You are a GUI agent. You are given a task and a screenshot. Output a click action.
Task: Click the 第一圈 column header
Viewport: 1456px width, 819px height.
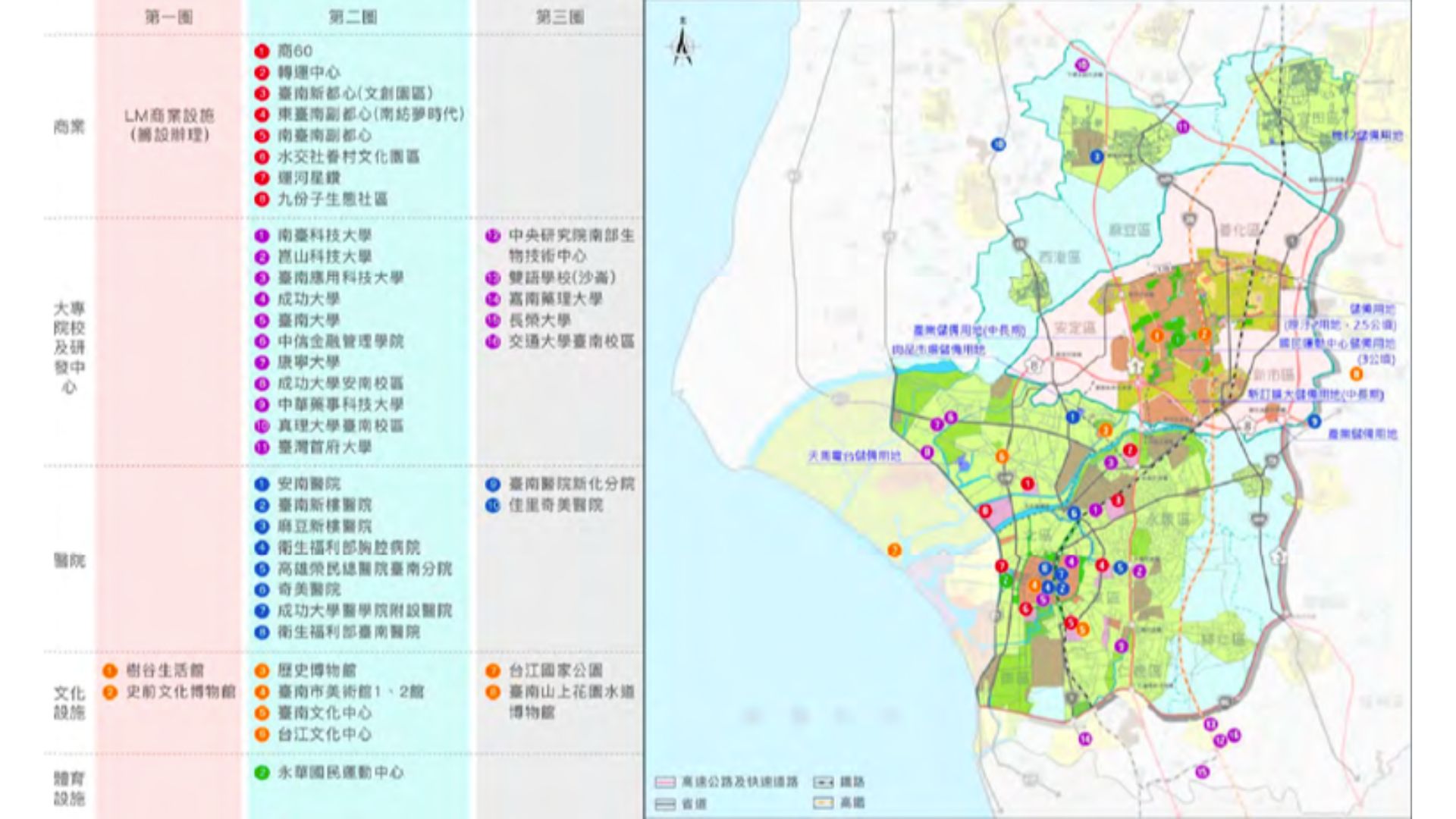pyautogui.click(x=168, y=17)
